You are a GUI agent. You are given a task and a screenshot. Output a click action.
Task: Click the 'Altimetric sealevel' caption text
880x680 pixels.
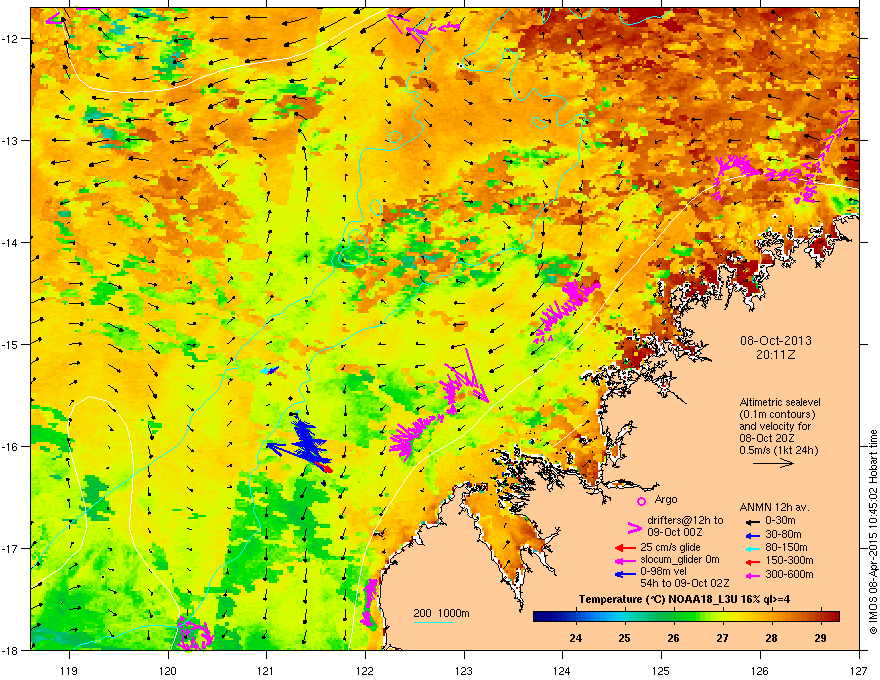coord(780,402)
